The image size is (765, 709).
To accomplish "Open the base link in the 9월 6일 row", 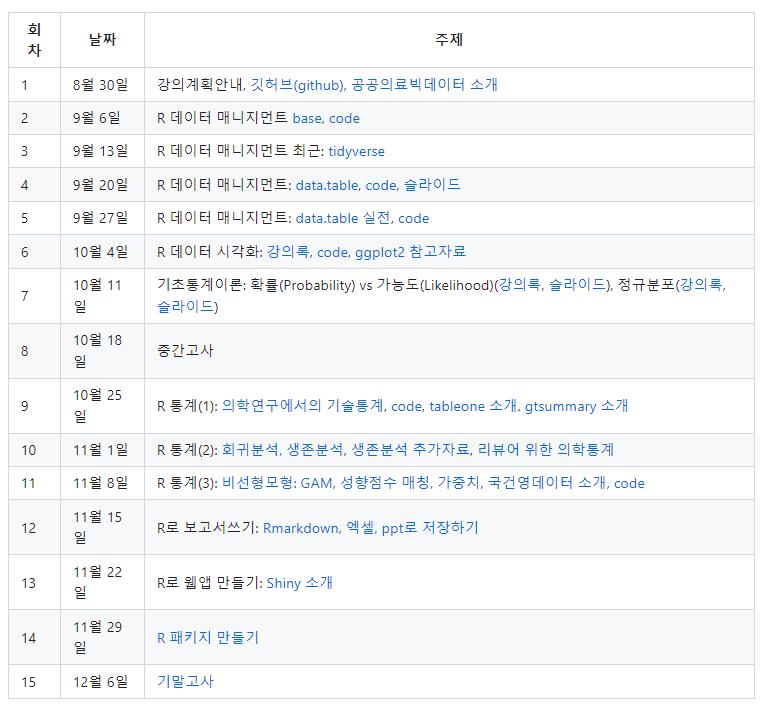I will tap(307, 118).
